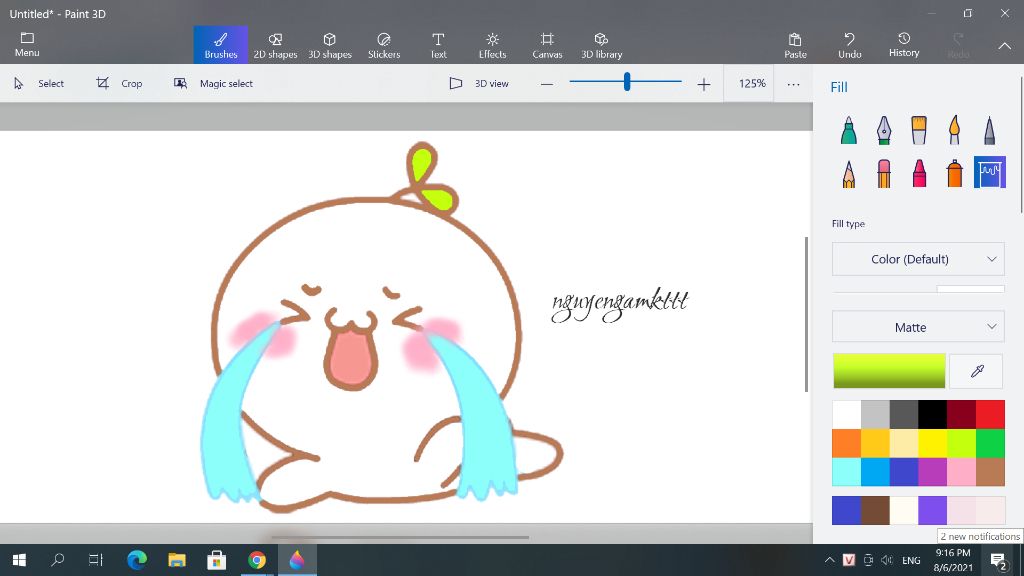Switch to the Brushes tab

221,45
